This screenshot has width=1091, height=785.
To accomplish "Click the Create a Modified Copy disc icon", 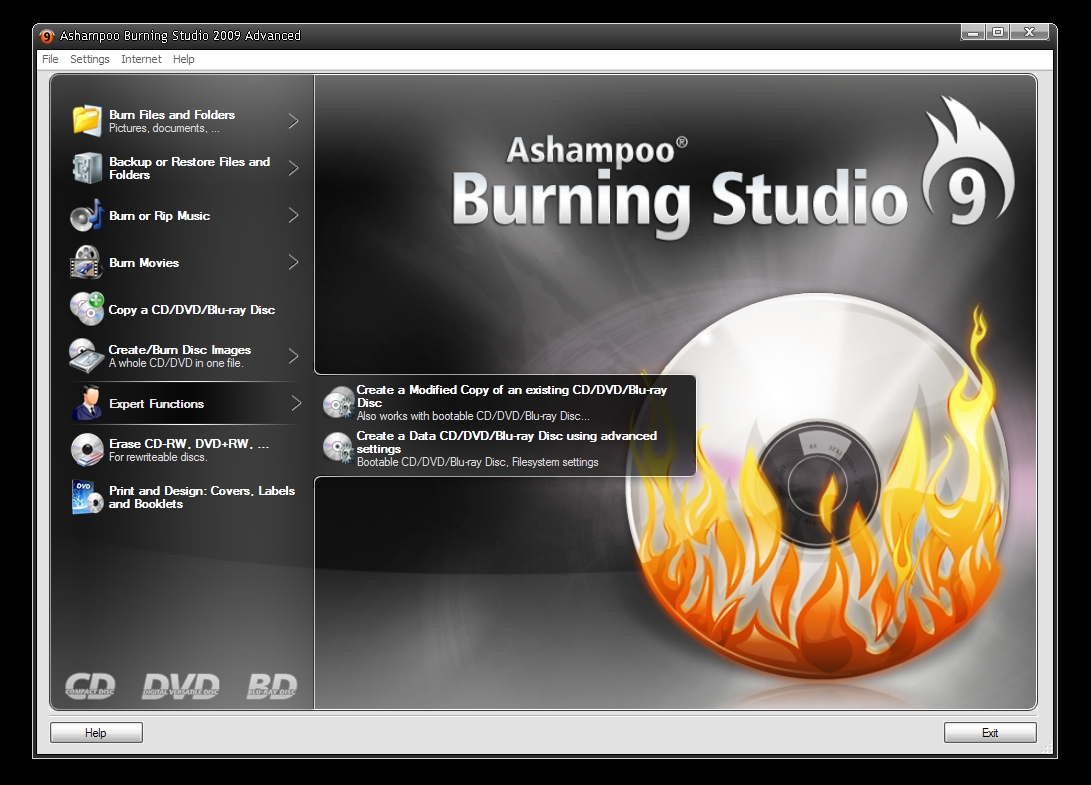I will point(339,403).
